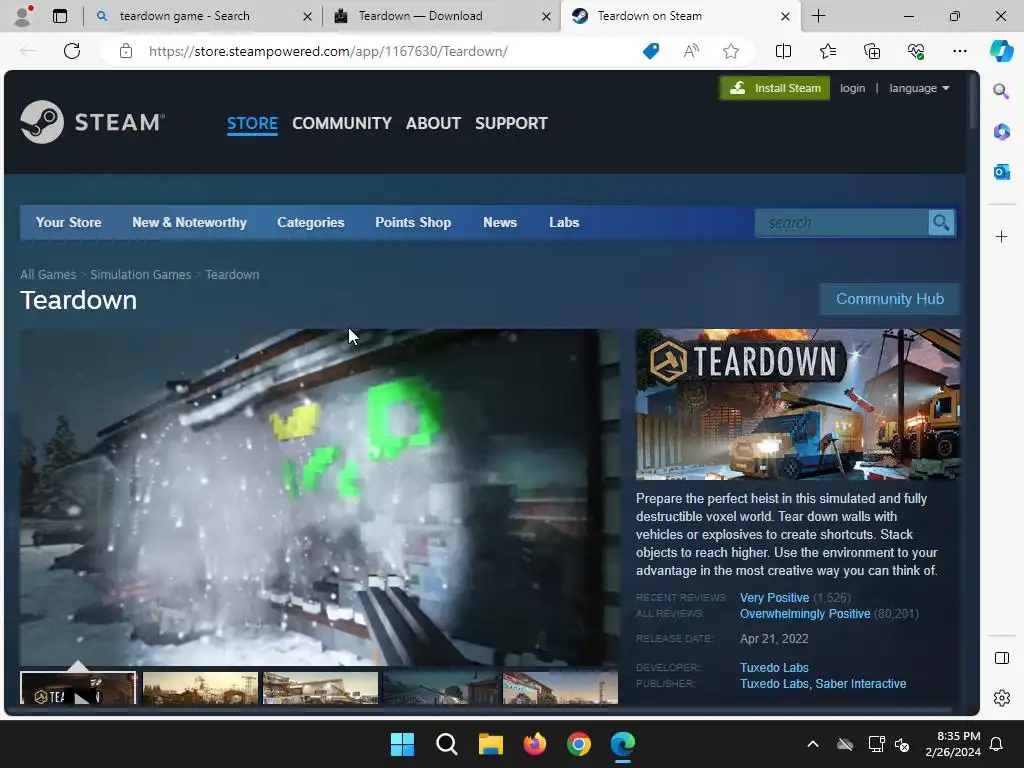The image size is (1024, 768).
Task: Submit the Steam store search magnifier
Action: point(941,223)
